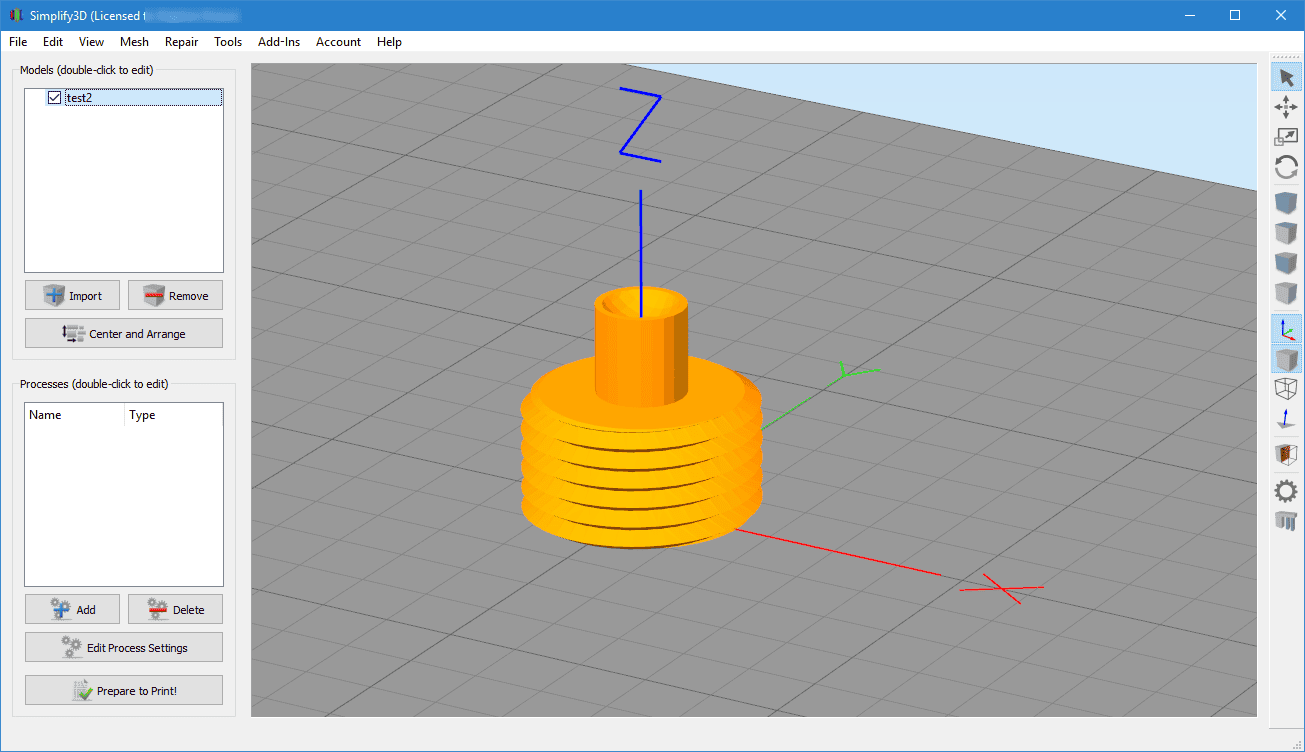Viewport: 1305px width, 752px height.
Task: Open the cross section view tool
Action: point(1286,455)
